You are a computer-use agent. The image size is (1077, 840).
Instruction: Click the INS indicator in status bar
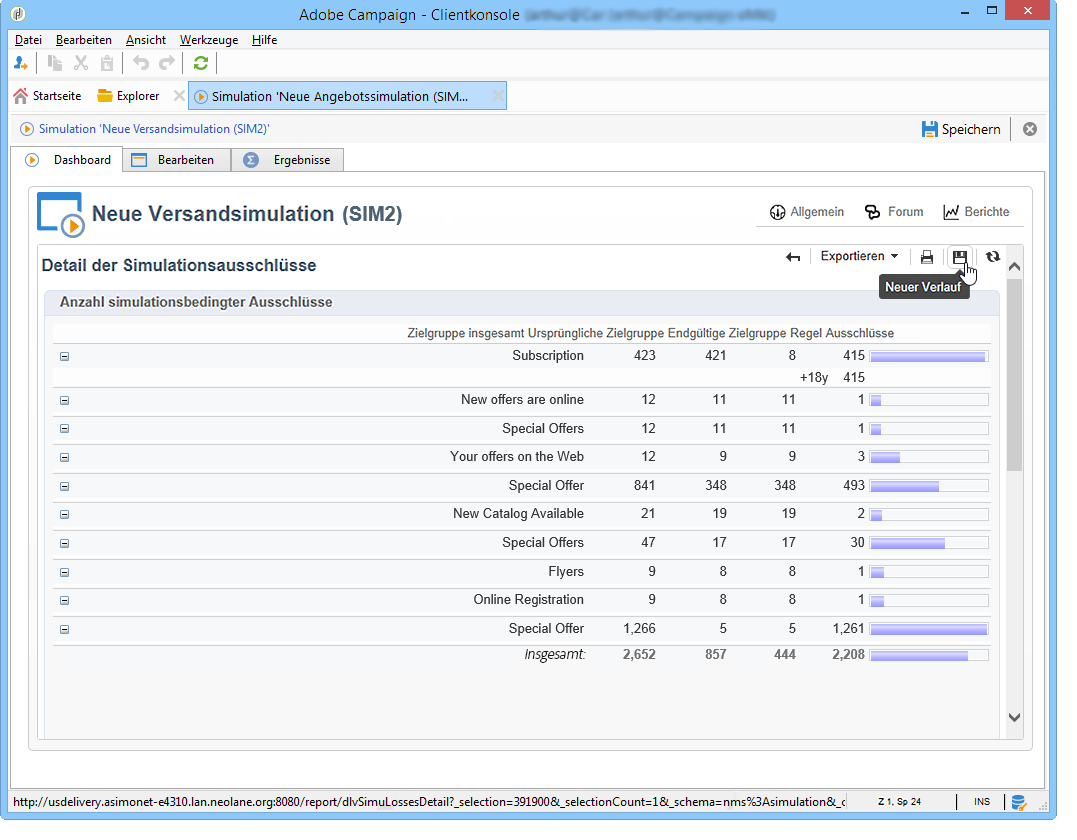click(x=982, y=802)
